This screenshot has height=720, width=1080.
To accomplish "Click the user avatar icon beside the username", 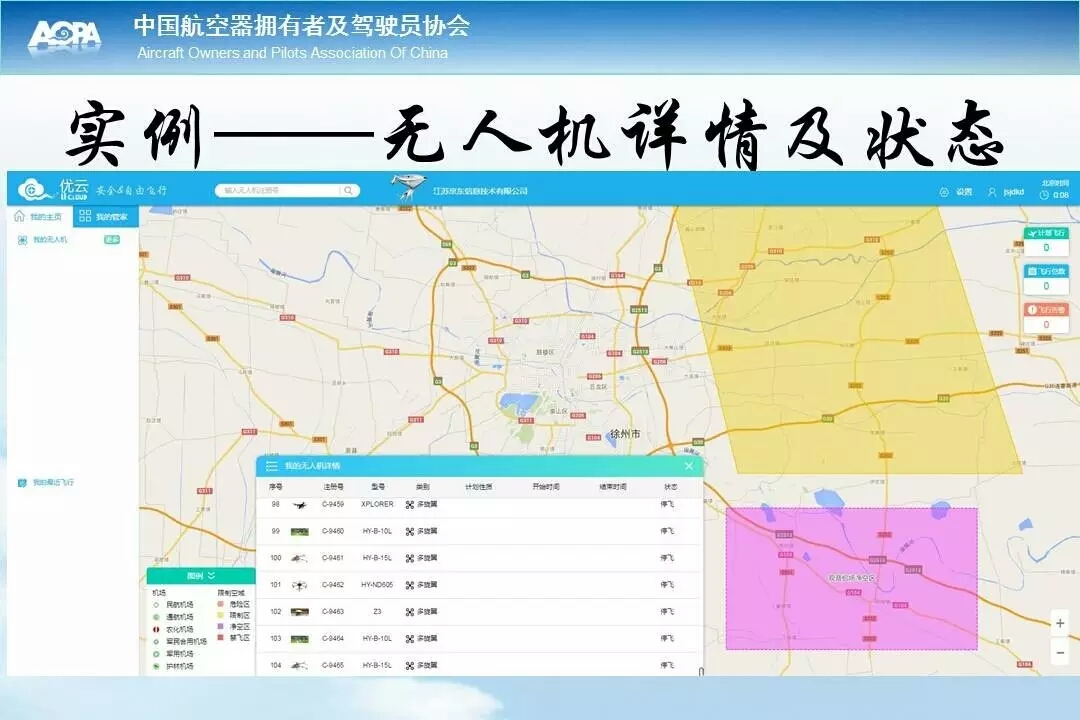I will pyautogui.click(x=992, y=192).
